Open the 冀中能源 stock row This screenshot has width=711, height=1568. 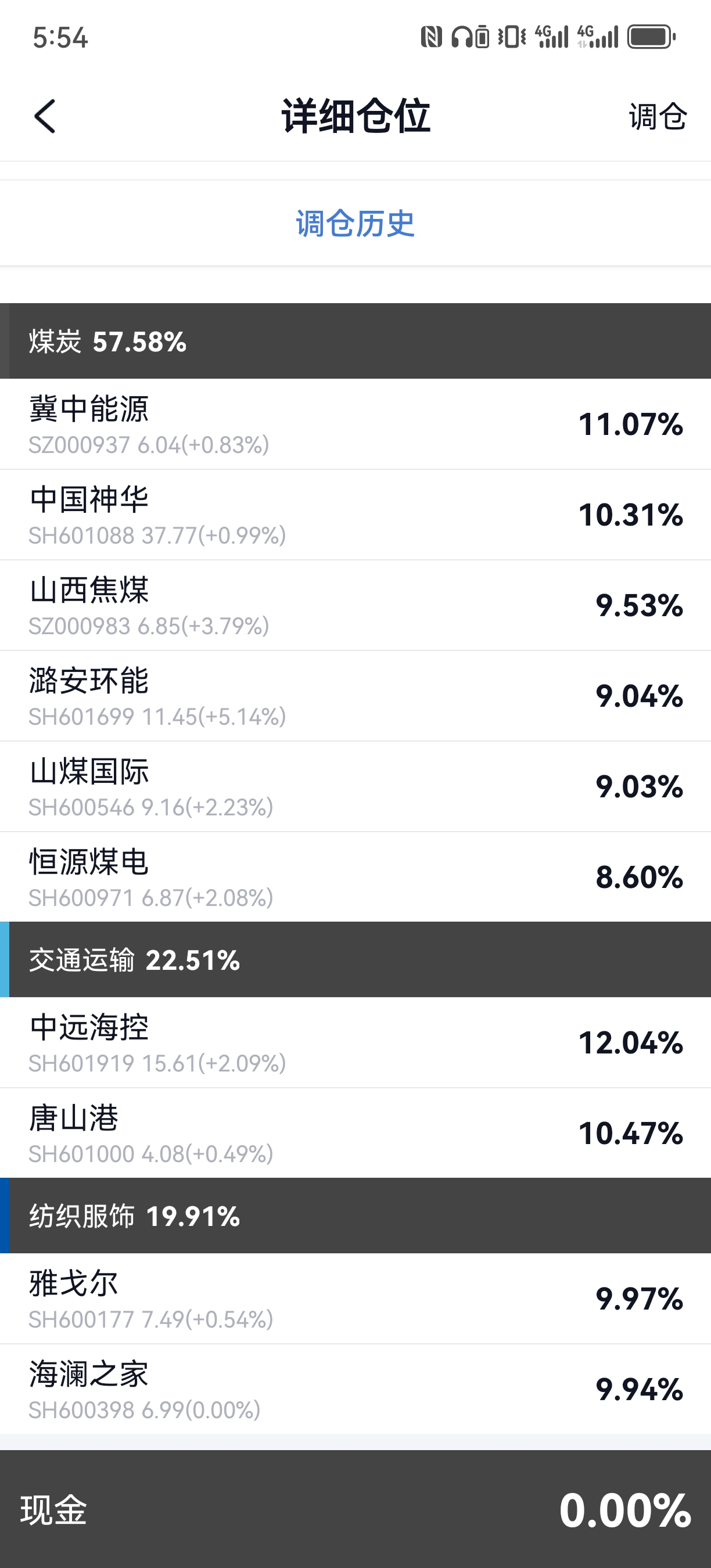(x=355, y=425)
